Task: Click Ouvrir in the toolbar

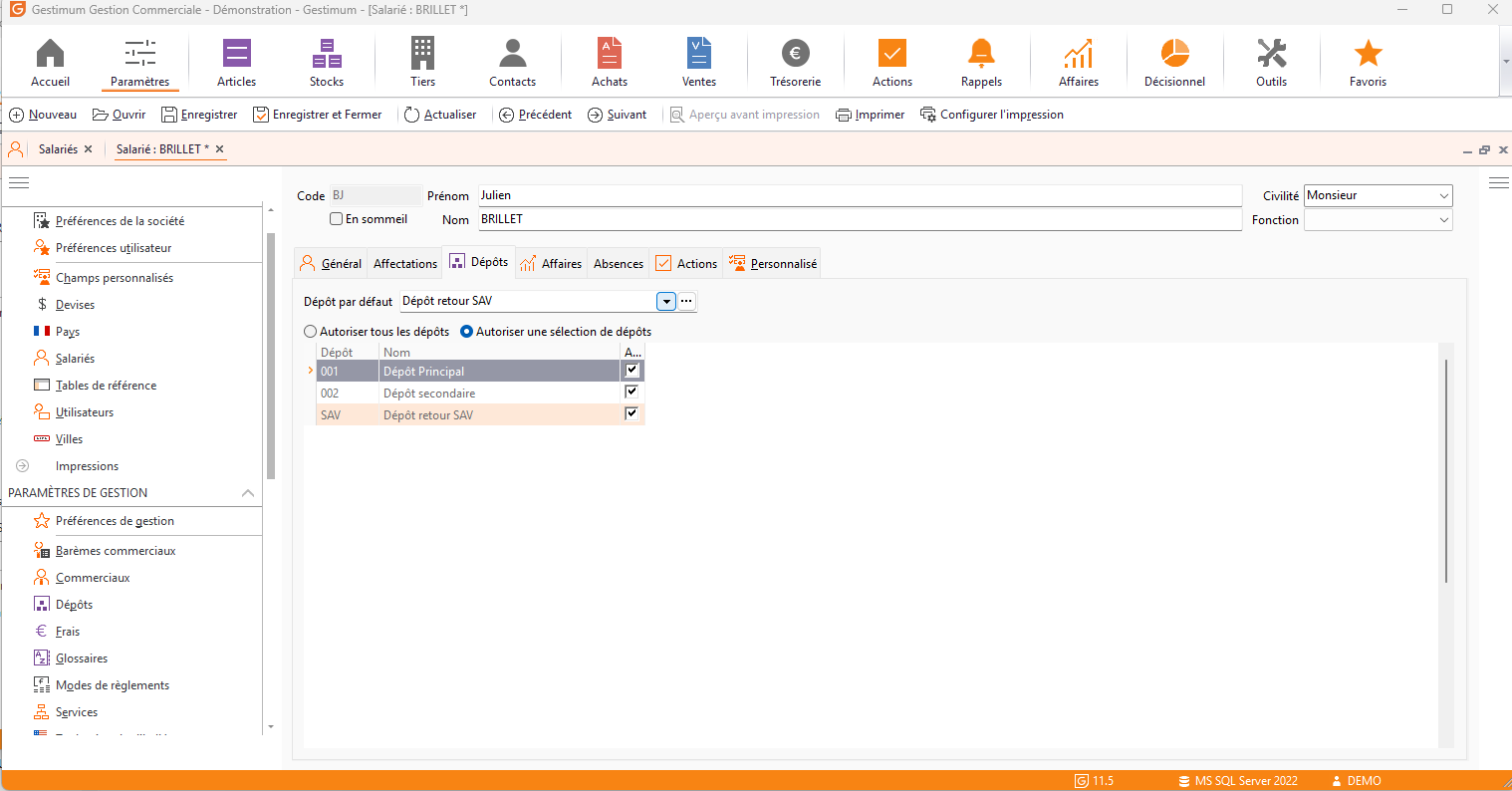Action: (120, 115)
